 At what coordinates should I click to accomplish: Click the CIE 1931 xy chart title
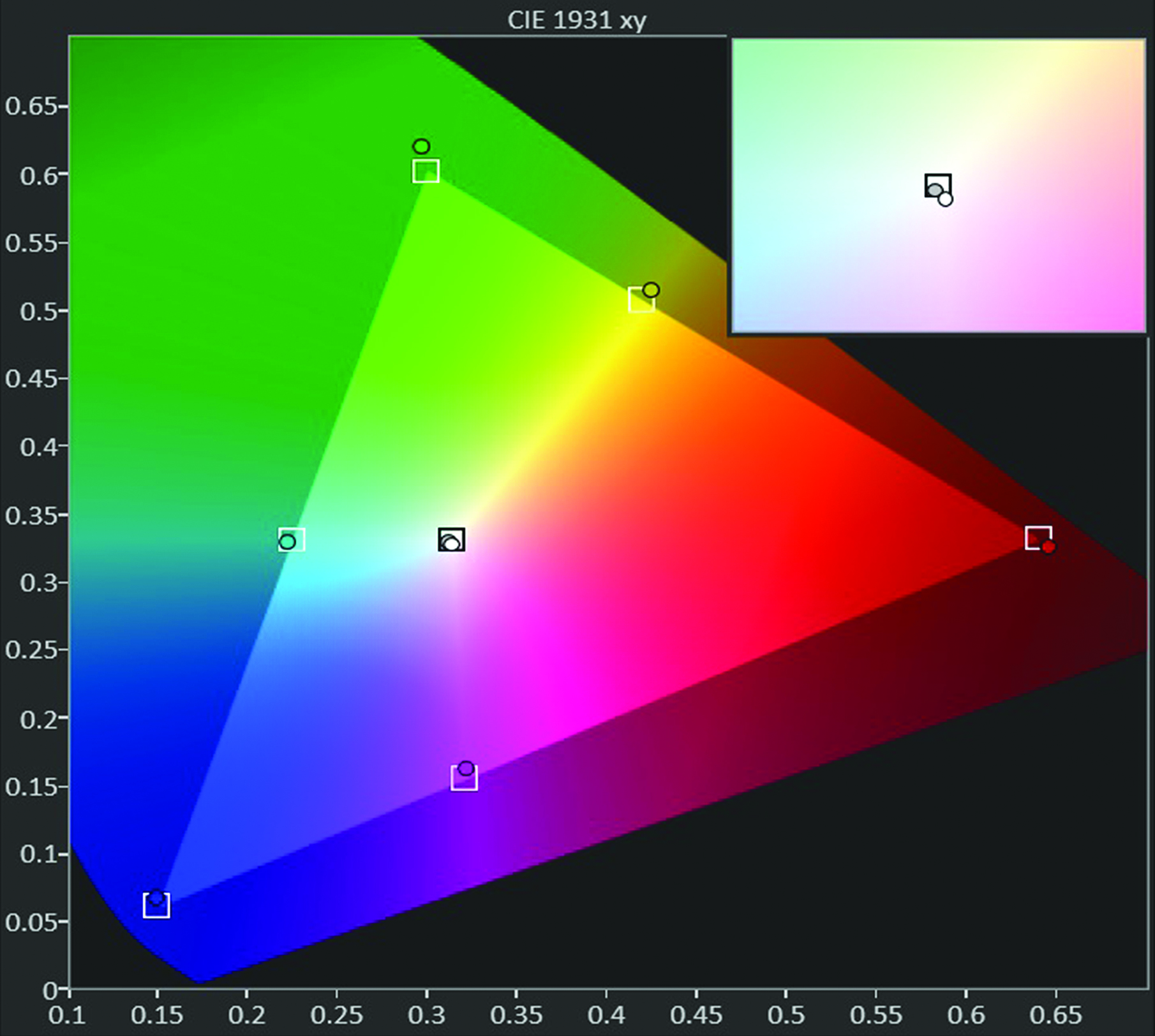coord(577,20)
